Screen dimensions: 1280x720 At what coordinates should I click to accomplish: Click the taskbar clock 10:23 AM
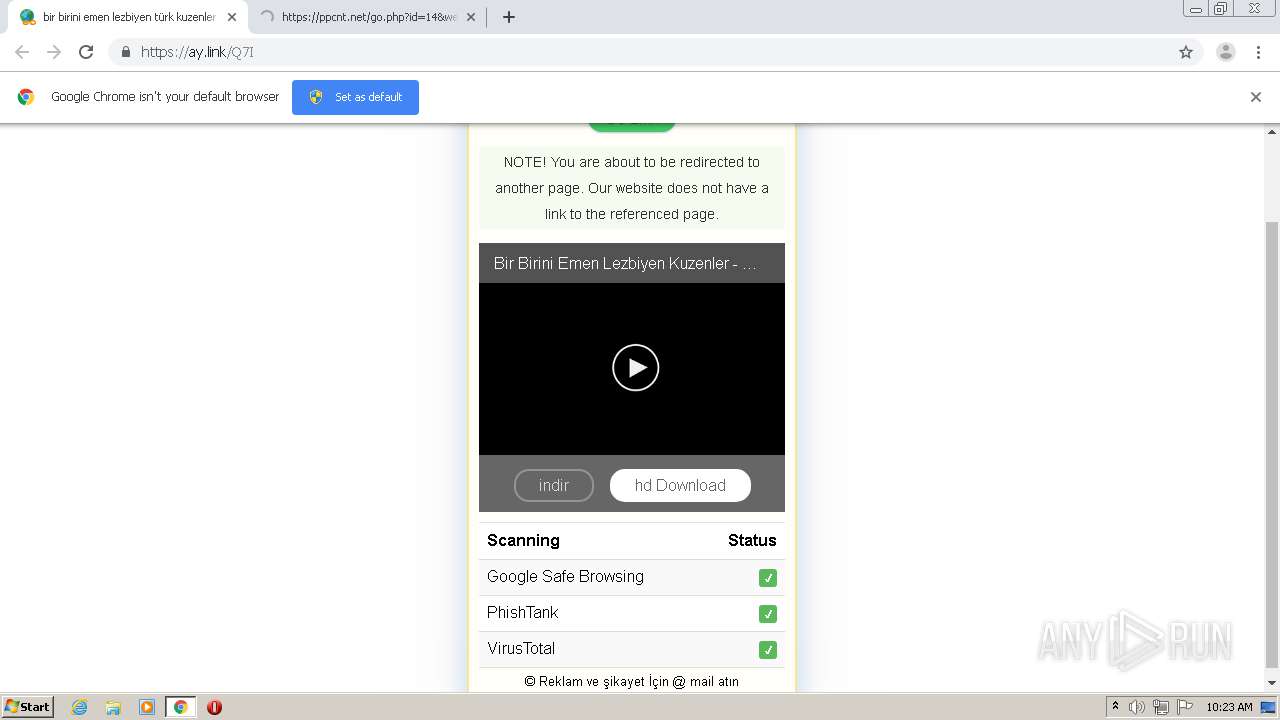click(1229, 707)
